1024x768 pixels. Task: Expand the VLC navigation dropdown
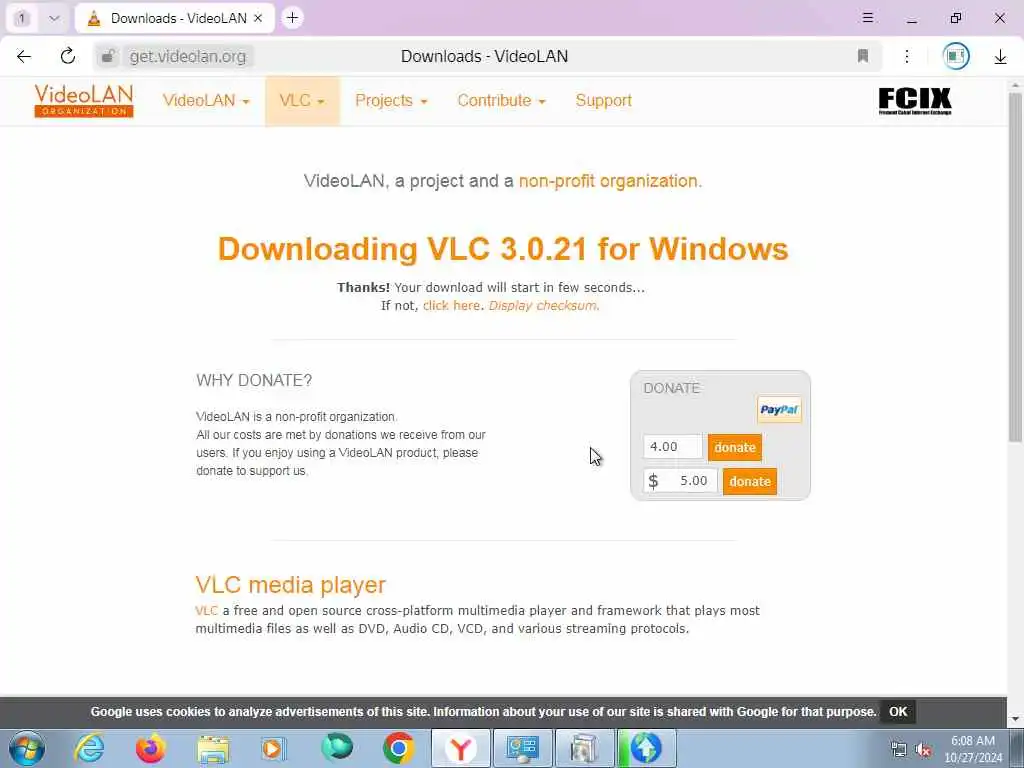[x=302, y=101]
